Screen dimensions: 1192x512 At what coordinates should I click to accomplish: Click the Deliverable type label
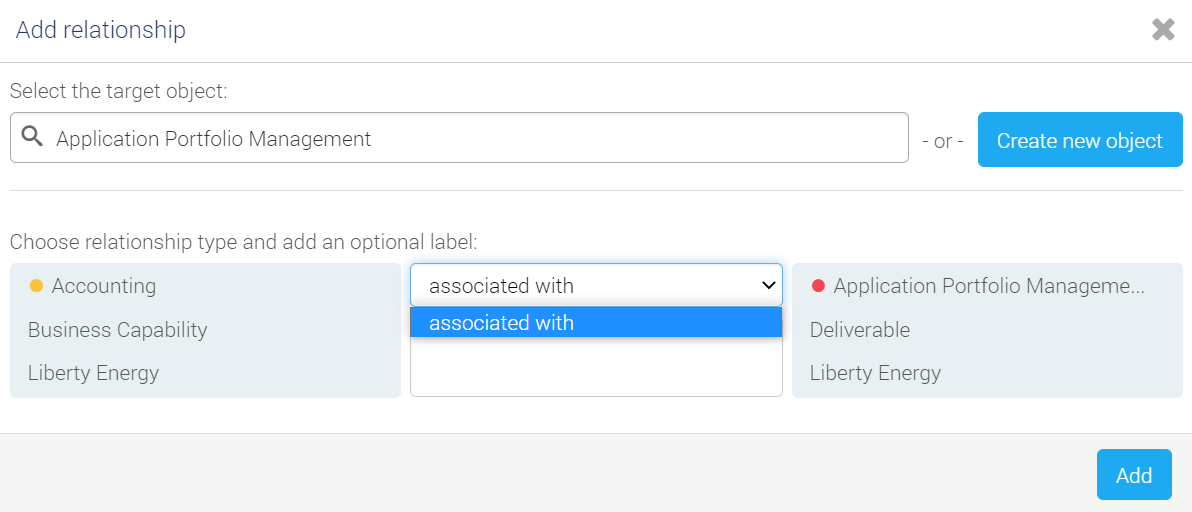click(860, 330)
